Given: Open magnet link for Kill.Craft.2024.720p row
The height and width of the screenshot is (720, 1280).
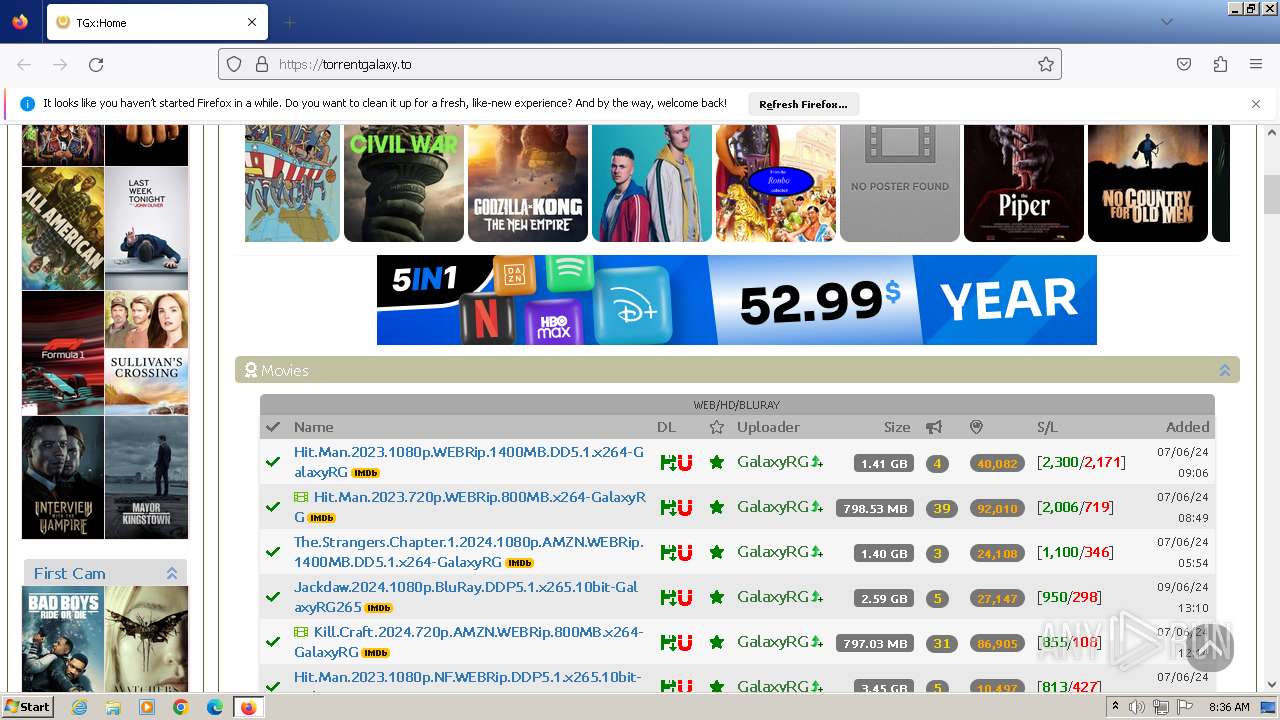Looking at the screenshot, I should tap(685, 642).
